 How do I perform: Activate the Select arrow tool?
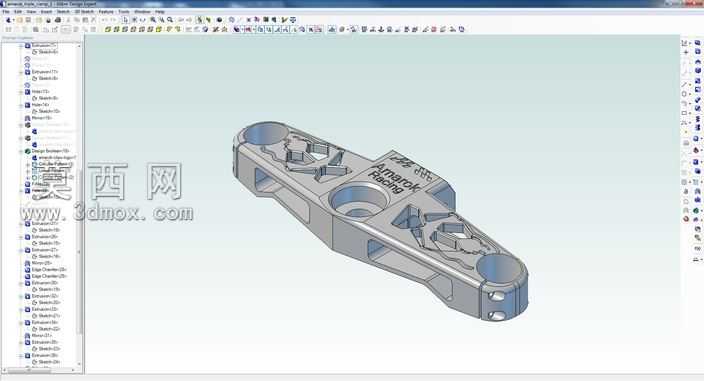pyautogui.click(x=125, y=20)
